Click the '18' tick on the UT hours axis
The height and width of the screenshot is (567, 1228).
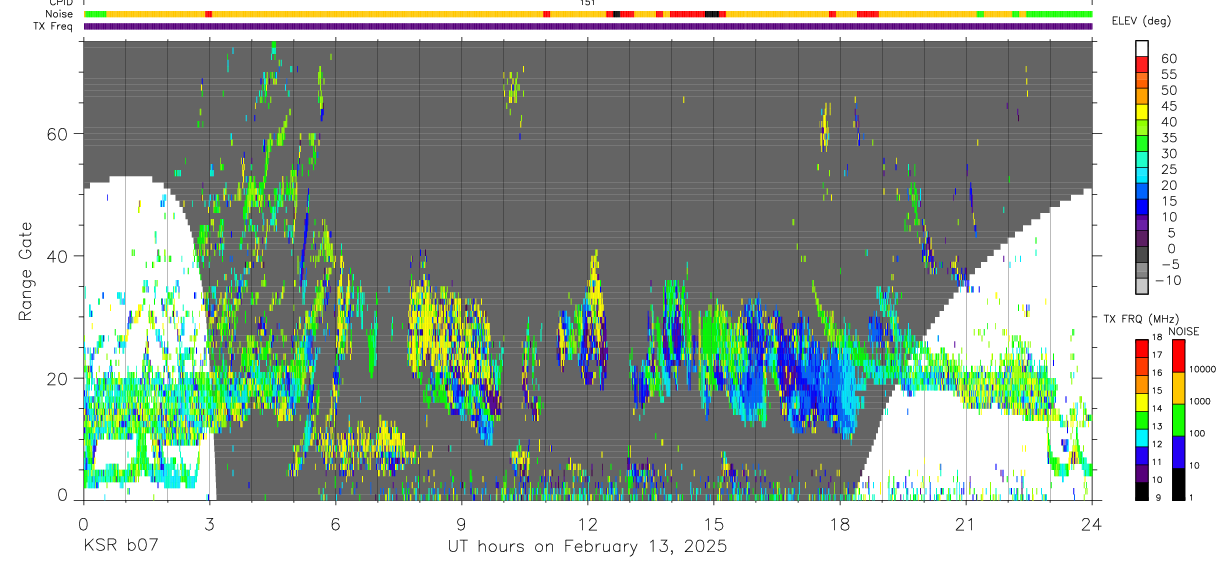tap(839, 523)
